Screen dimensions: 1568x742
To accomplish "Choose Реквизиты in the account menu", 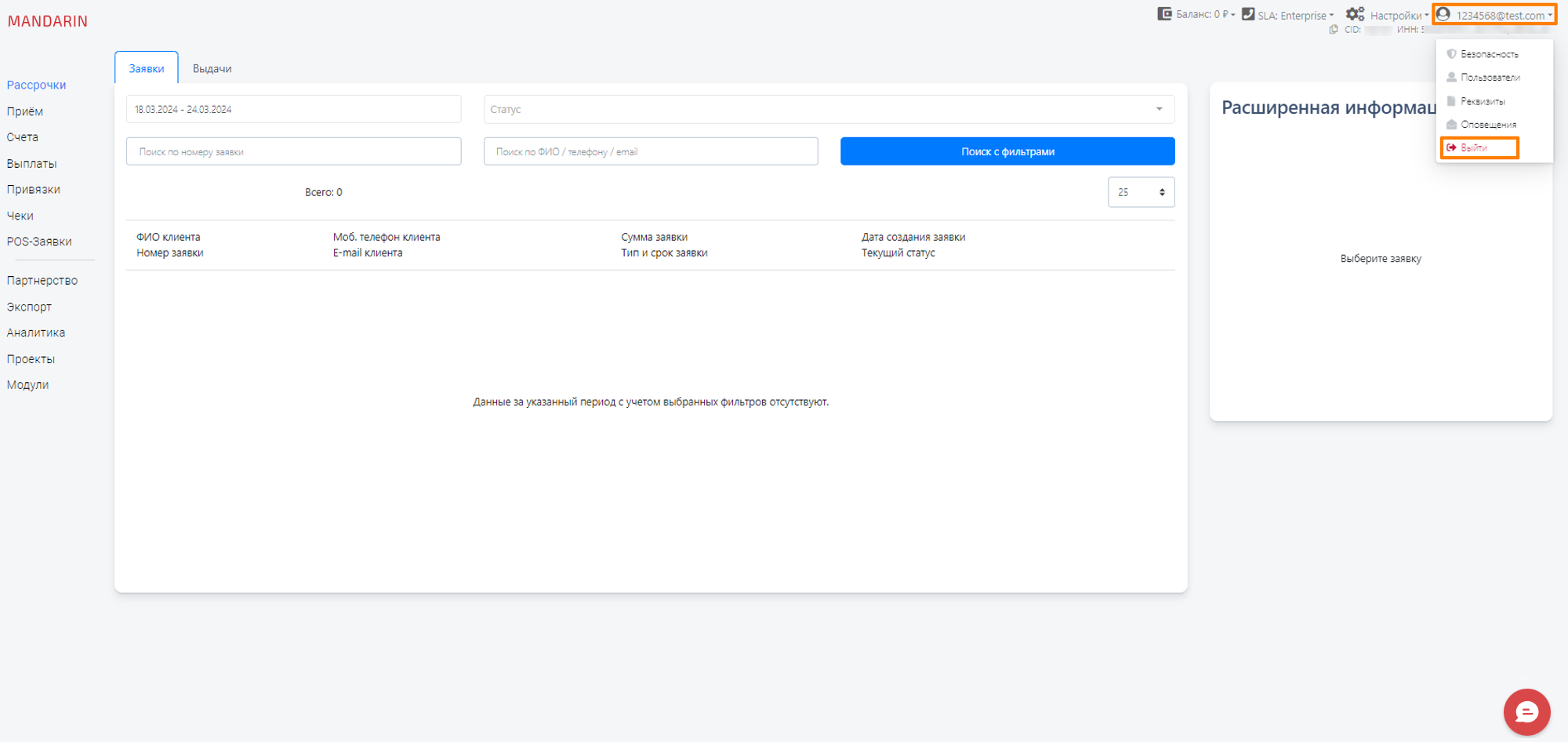I will [1483, 101].
